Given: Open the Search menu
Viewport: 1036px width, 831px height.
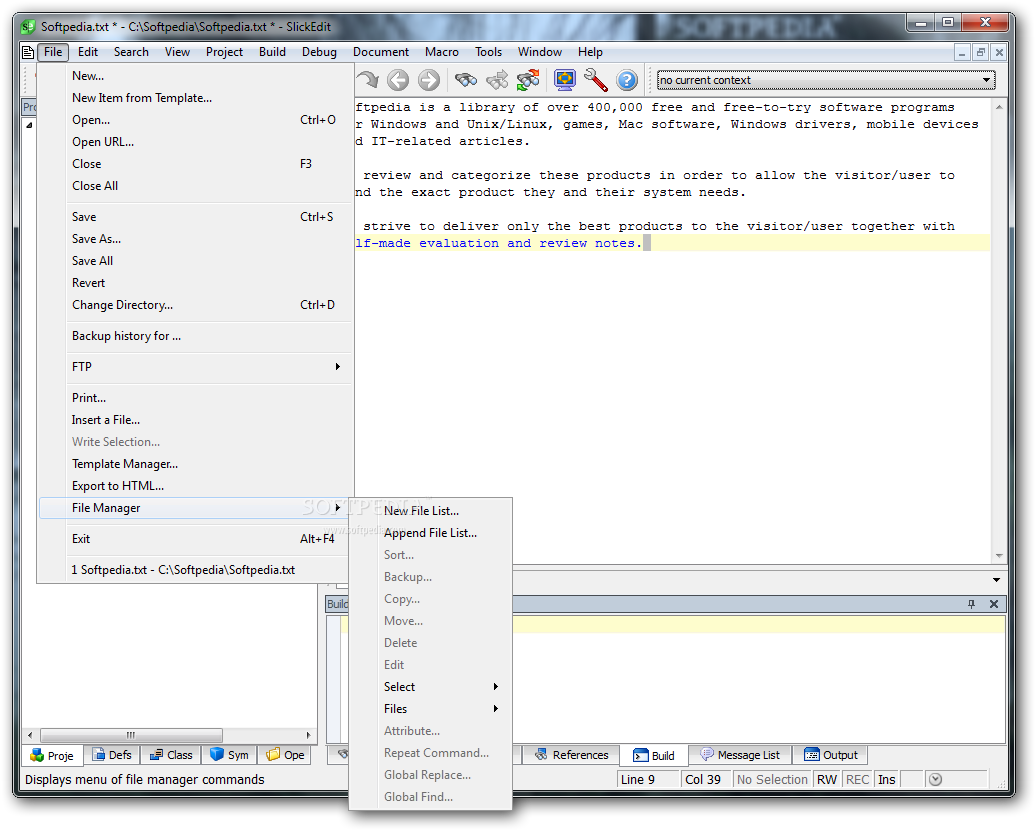Looking at the screenshot, I should click(131, 52).
